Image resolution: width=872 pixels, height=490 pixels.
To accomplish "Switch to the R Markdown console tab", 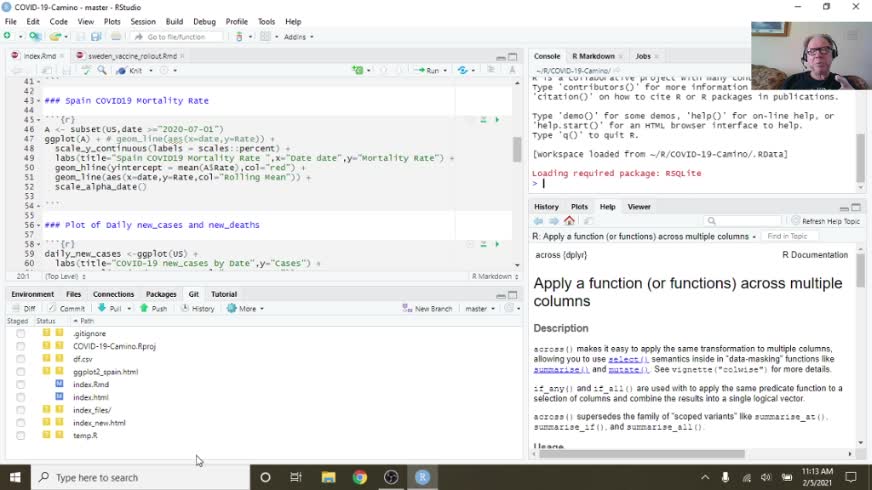I will [x=593, y=56].
